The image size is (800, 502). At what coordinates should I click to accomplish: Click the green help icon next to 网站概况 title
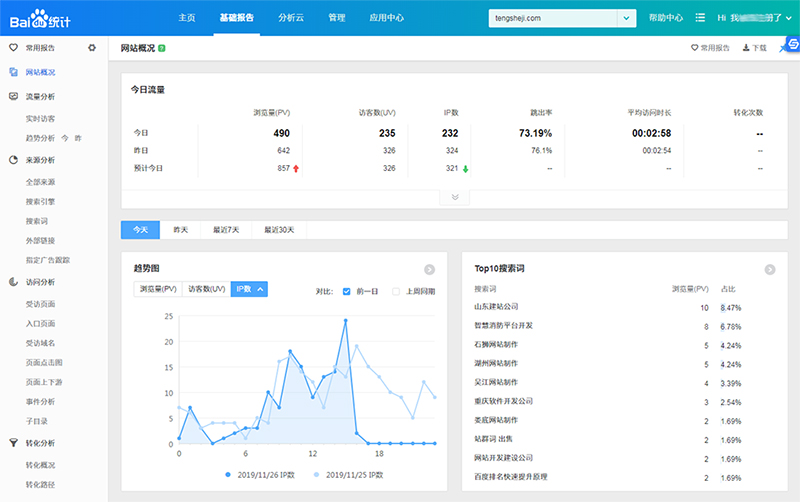[162, 48]
